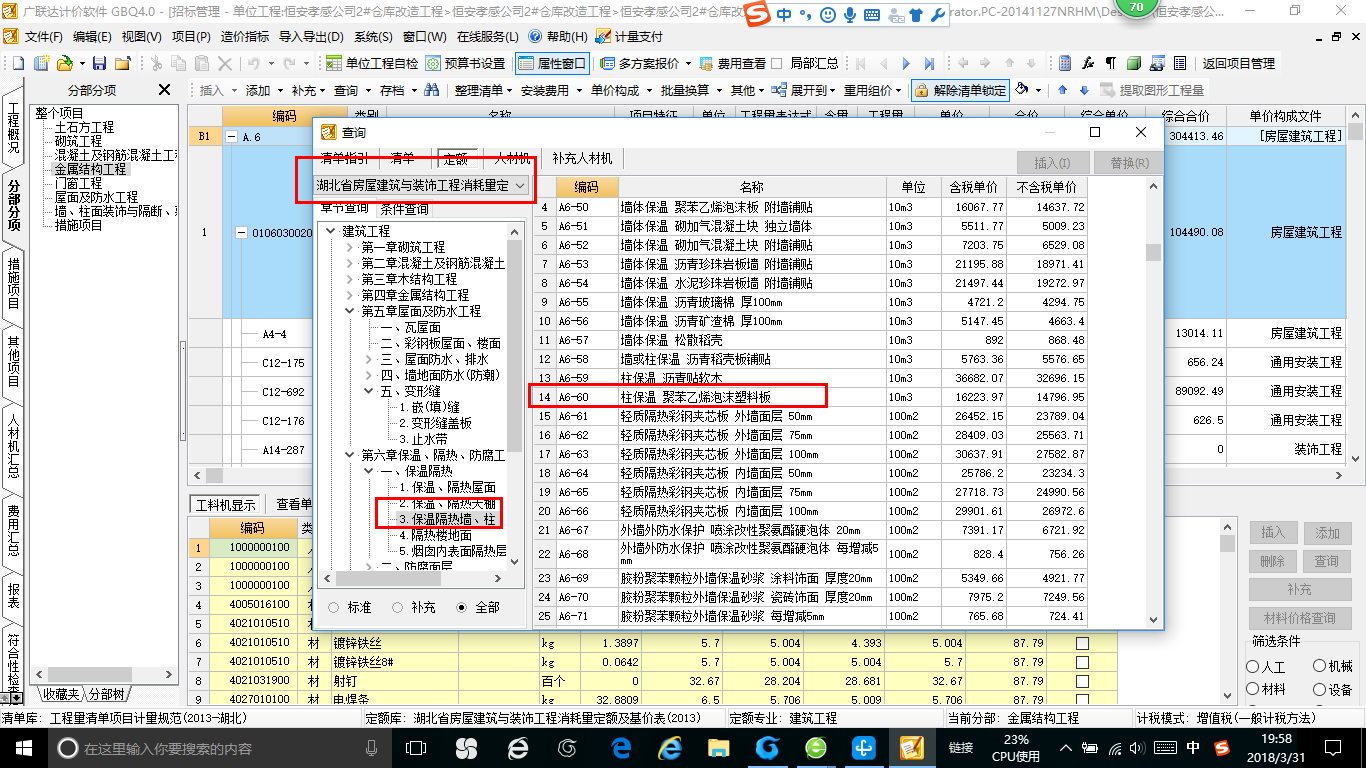Click the paragraph mark icon
The width and height of the screenshot is (1366, 768).
pyautogui.click(x=1110, y=63)
